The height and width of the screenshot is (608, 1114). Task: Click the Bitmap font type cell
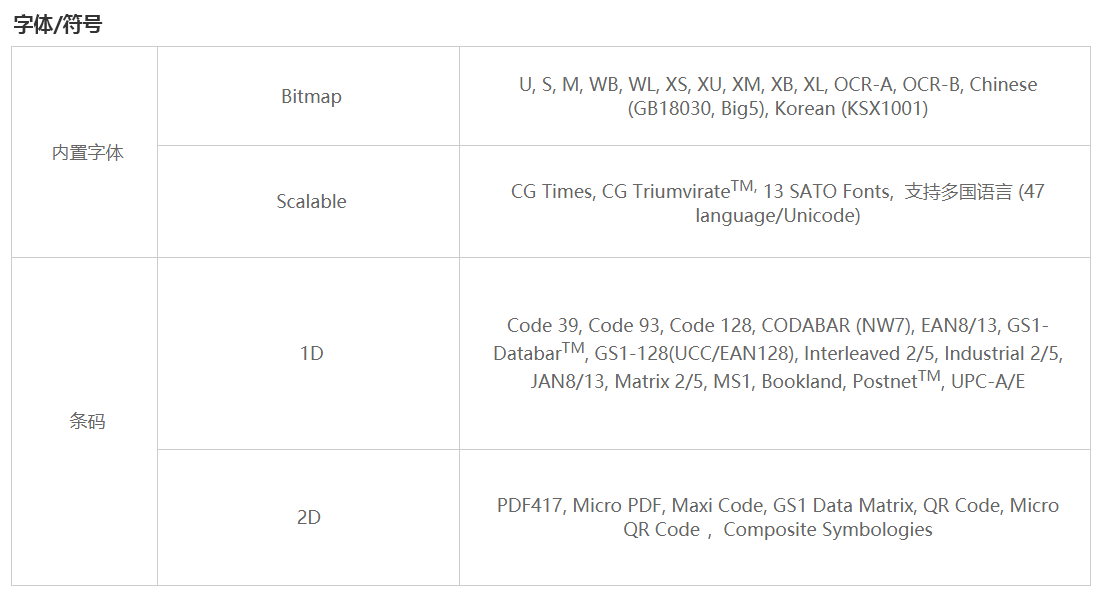[x=308, y=97]
